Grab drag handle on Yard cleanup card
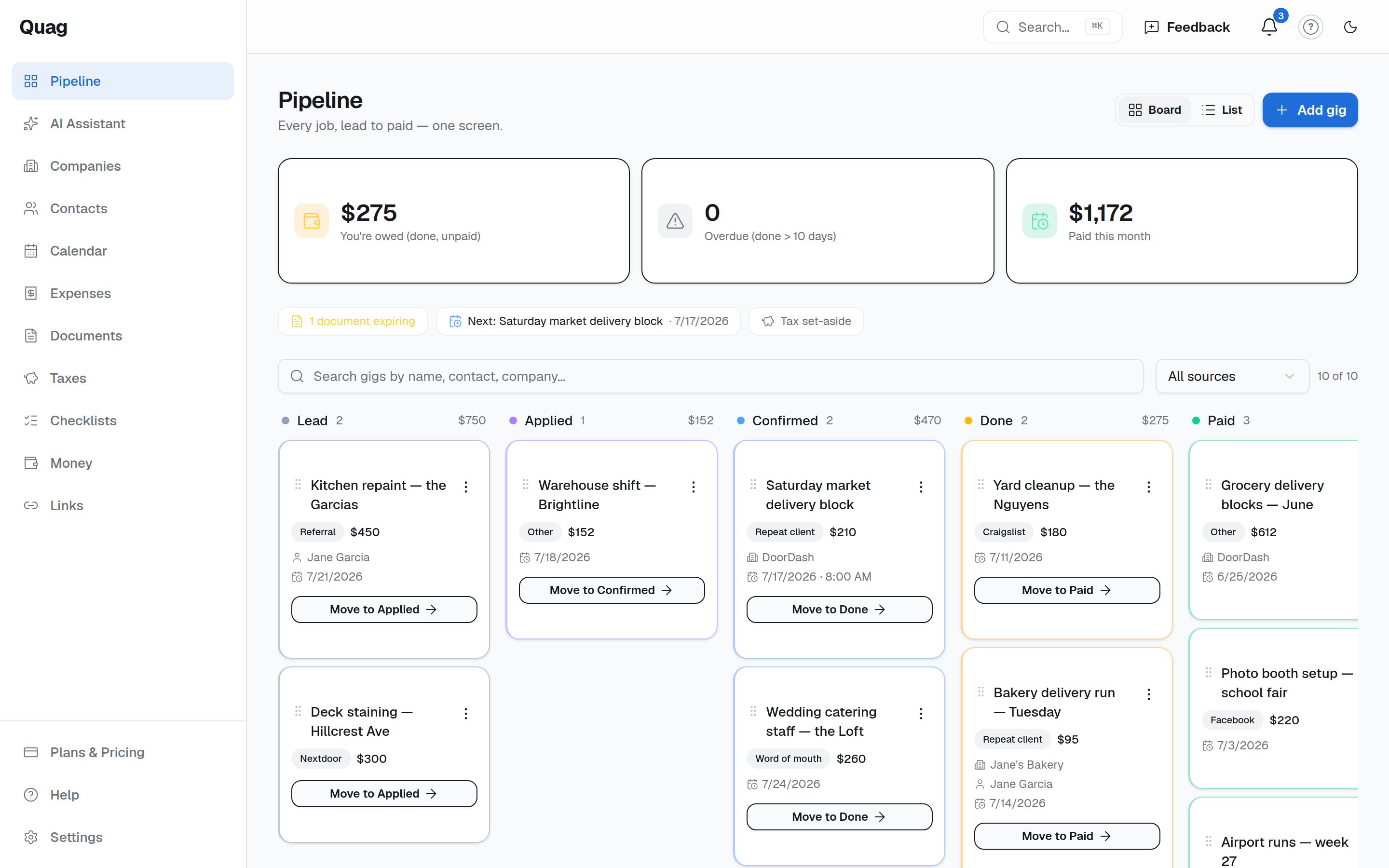 tap(981, 485)
